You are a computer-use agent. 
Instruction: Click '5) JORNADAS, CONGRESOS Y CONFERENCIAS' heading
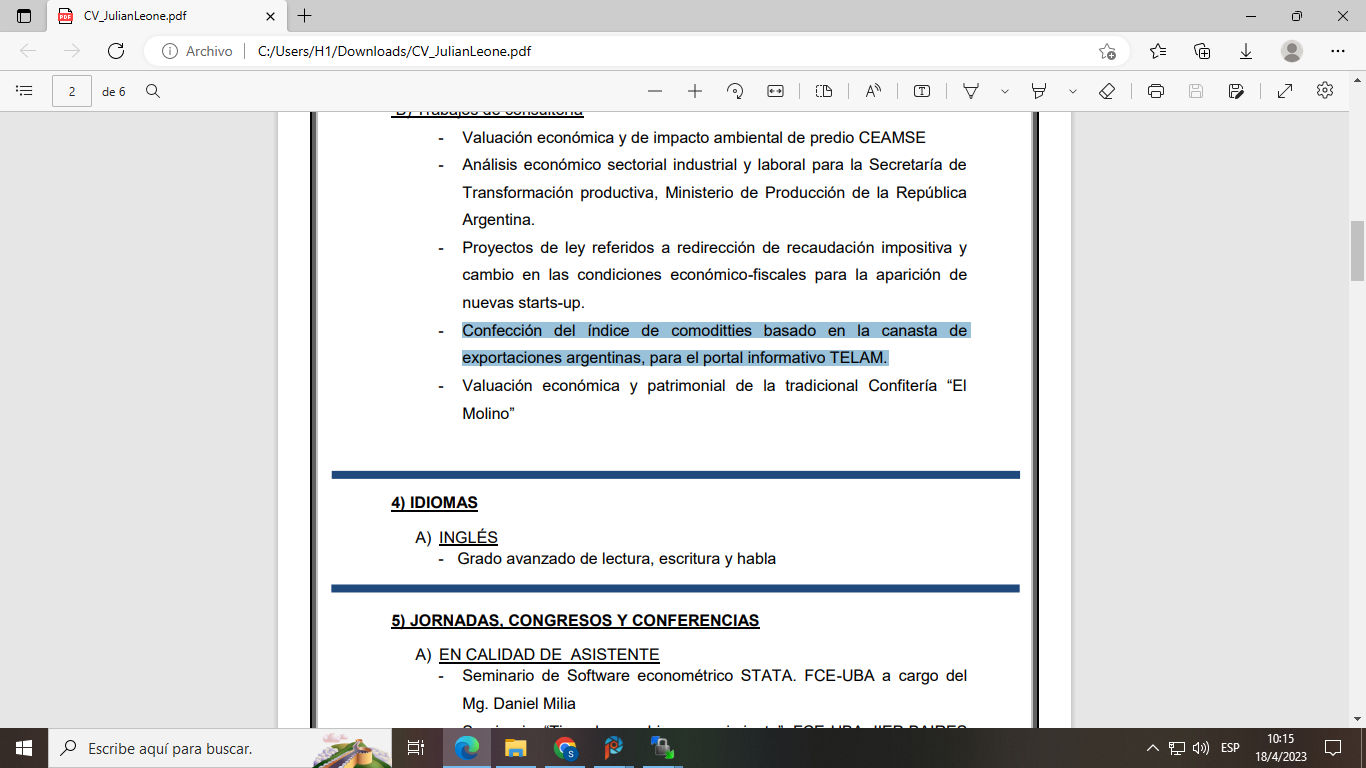coord(575,621)
